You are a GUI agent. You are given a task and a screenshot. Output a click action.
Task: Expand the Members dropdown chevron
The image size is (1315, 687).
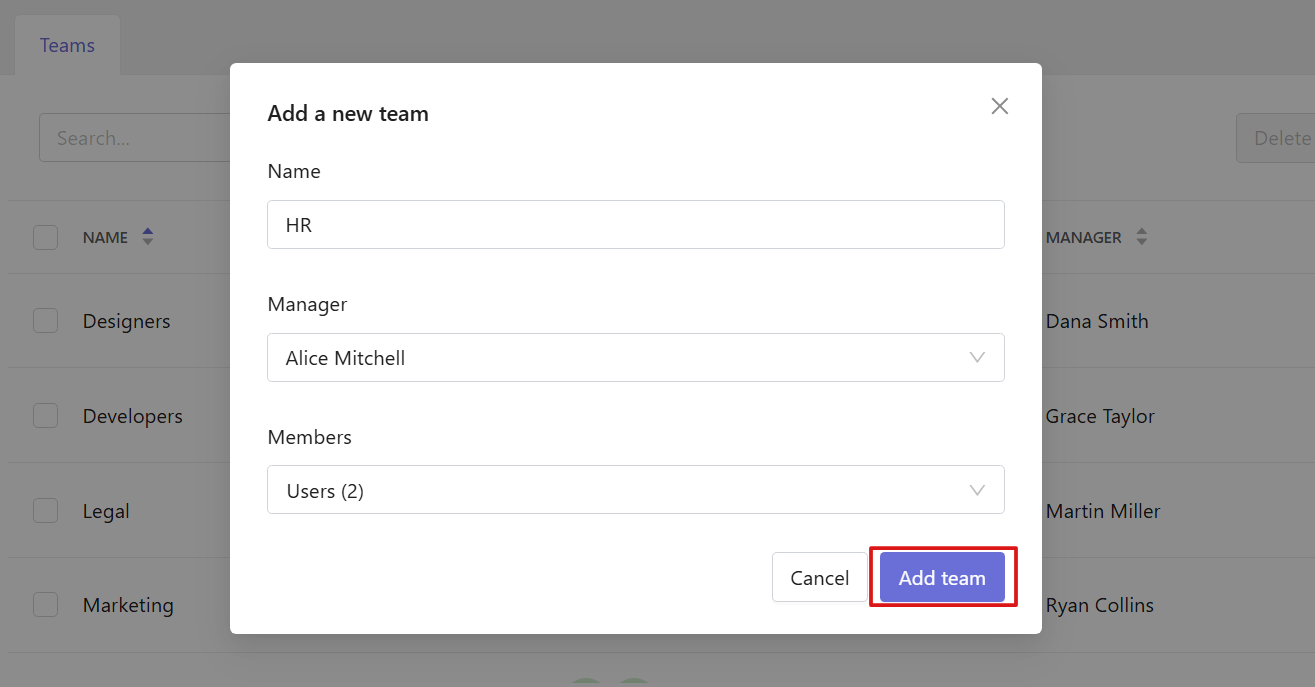coord(977,490)
